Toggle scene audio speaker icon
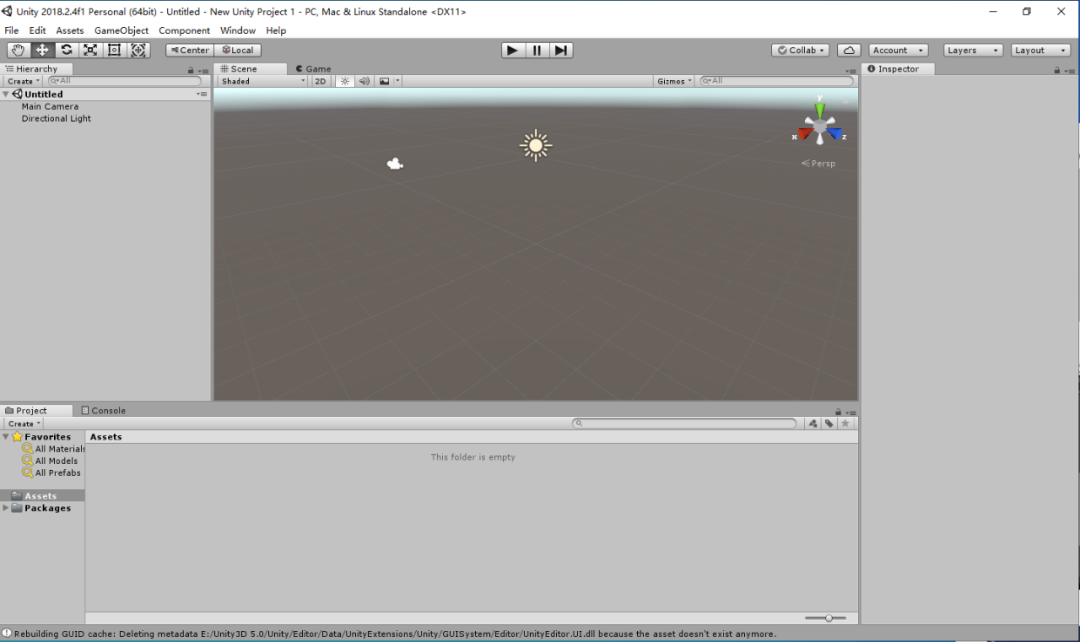Screen dimensions: 1080x642 tap(364, 81)
